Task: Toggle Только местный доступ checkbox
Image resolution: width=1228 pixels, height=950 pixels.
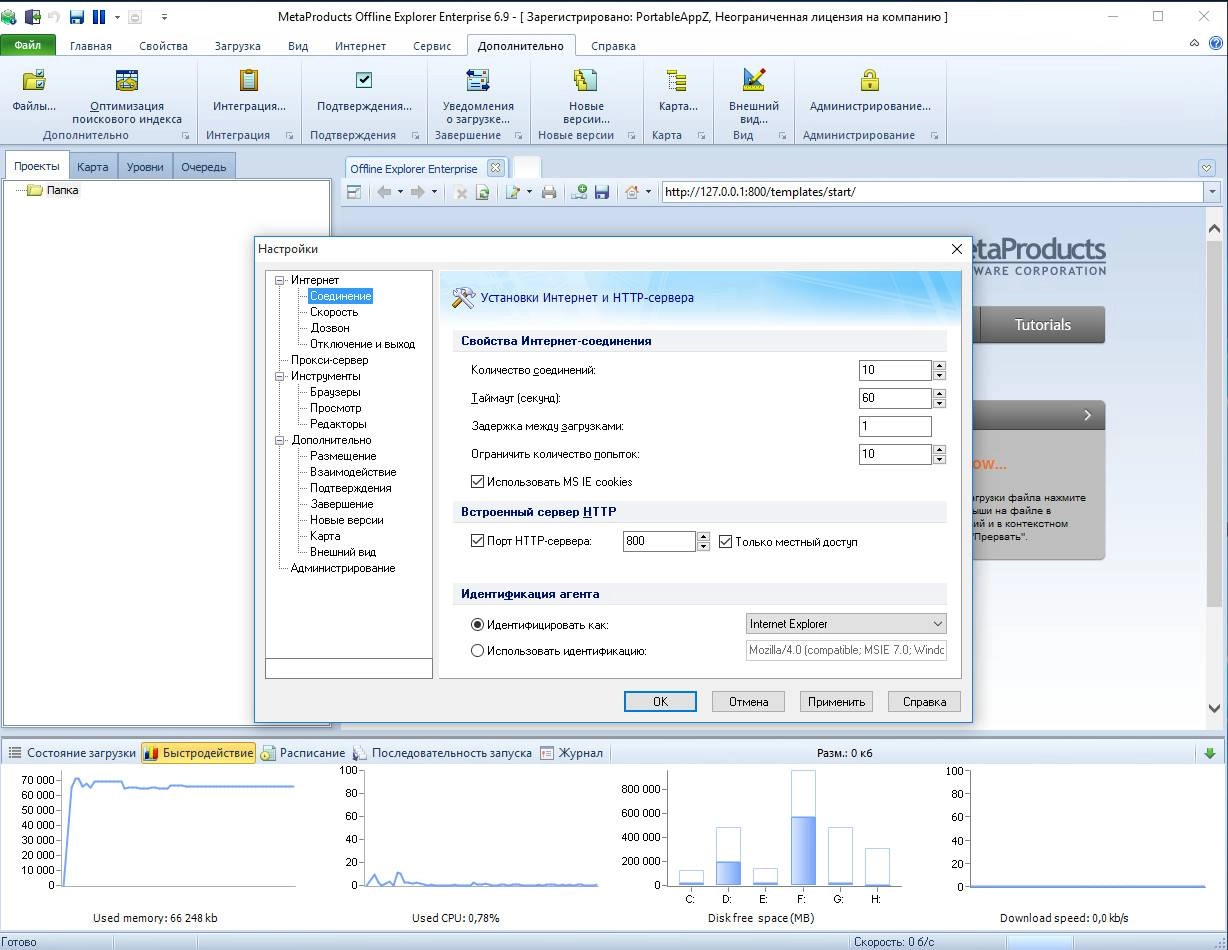Action: (726, 541)
